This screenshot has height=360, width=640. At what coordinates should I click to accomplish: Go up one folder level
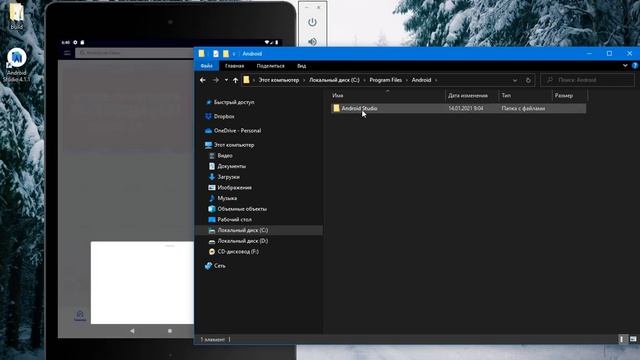click(236, 80)
